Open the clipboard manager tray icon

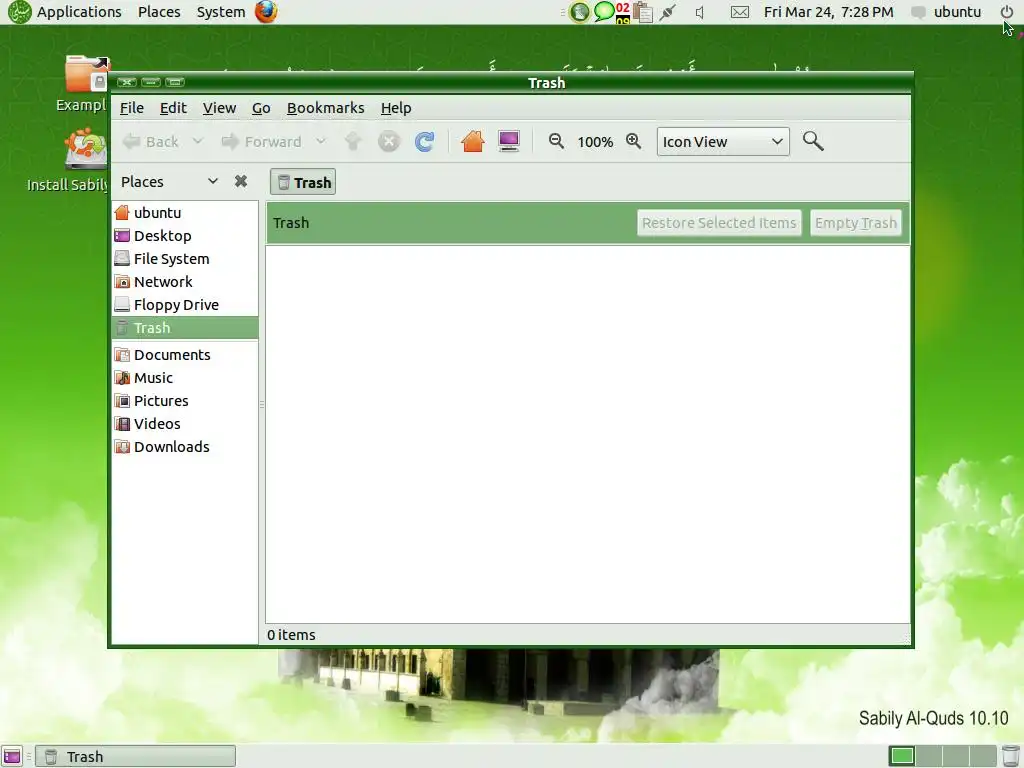pyautogui.click(x=643, y=12)
